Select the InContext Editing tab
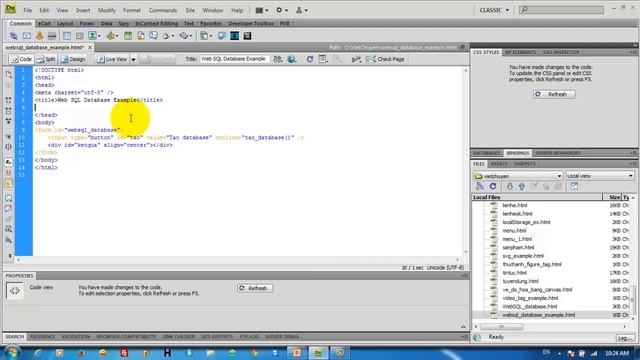This screenshot has height=360, width=640. point(156,24)
